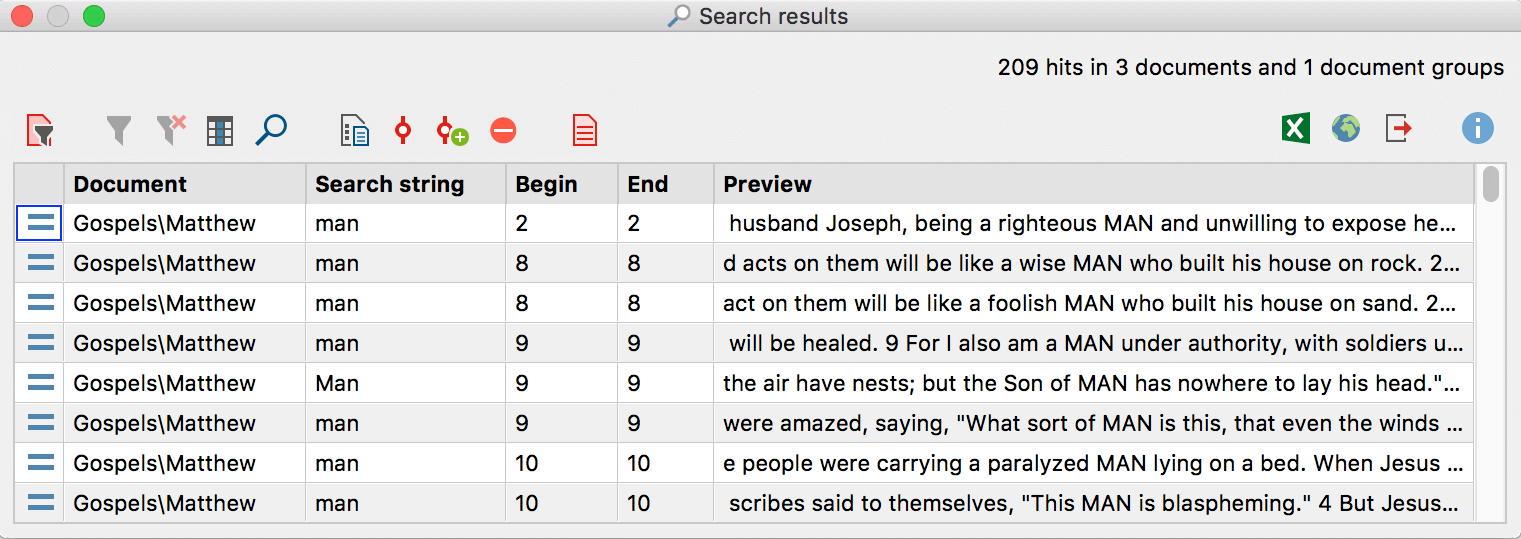The height and width of the screenshot is (539, 1521).
Task: Select the row previewing 'foolish MAN'
Action: [x=743, y=303]
